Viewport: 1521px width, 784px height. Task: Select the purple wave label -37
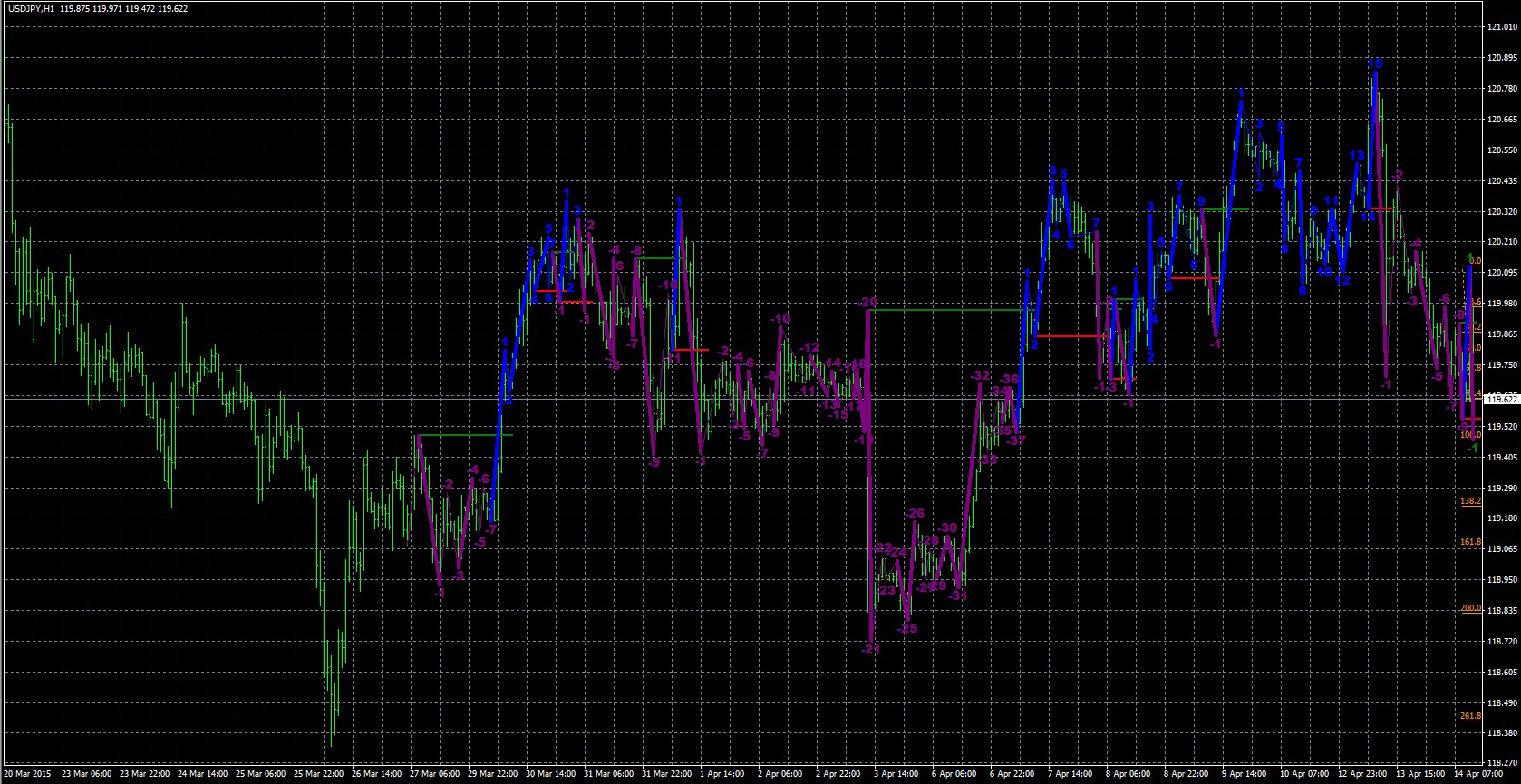pyautogui.click(x=1016, y=440)
